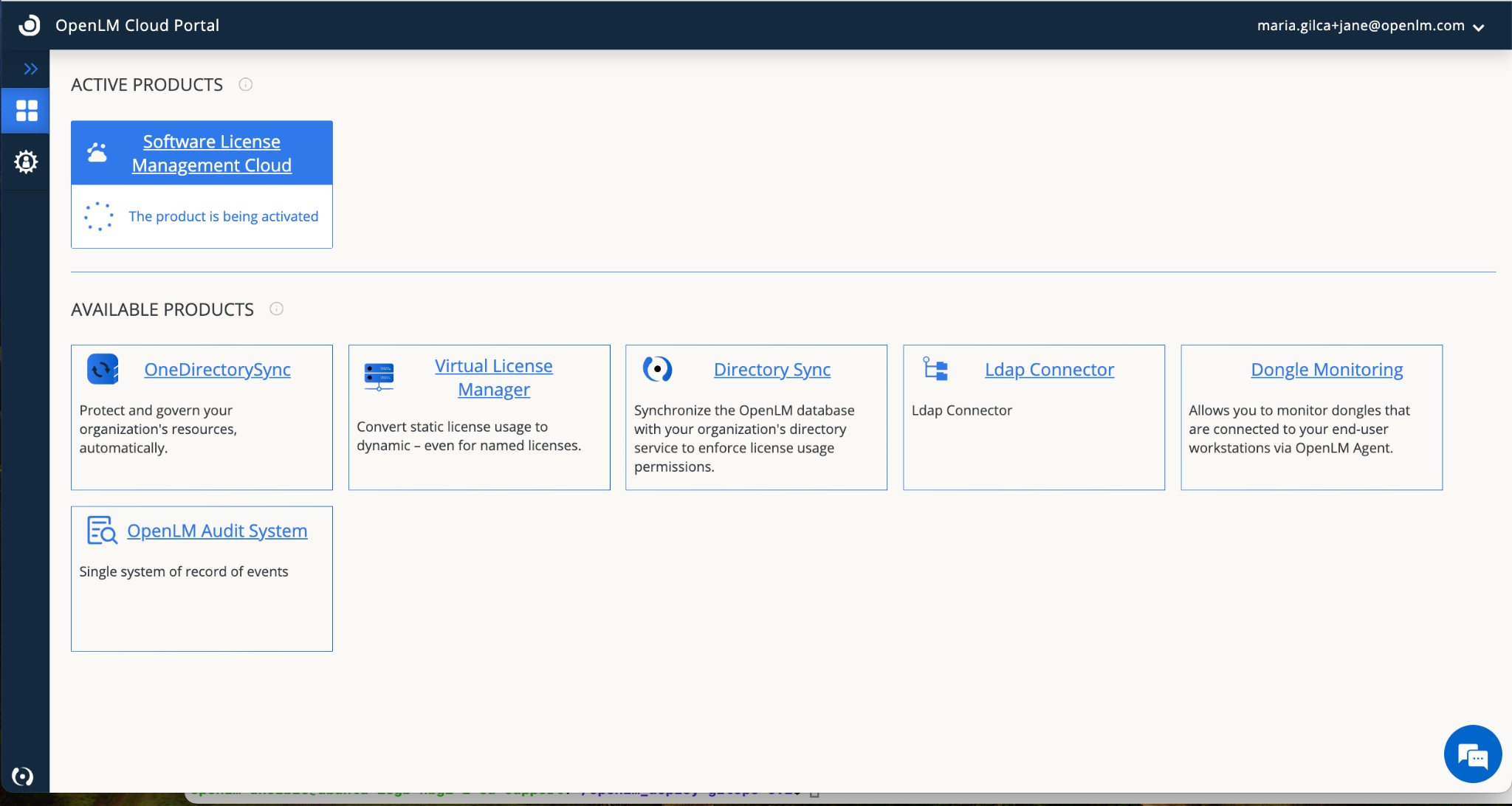Screen dimensions: 1512x806
Task: Select the Directory Sync product link
Action: point(772,369)
